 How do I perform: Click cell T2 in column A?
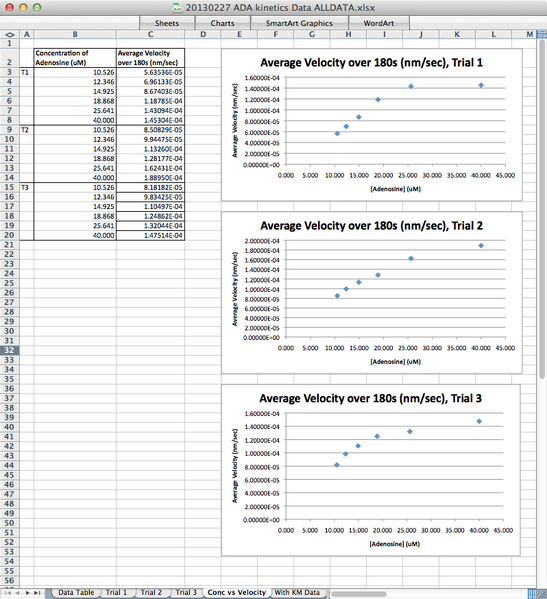tap(26, 130)
